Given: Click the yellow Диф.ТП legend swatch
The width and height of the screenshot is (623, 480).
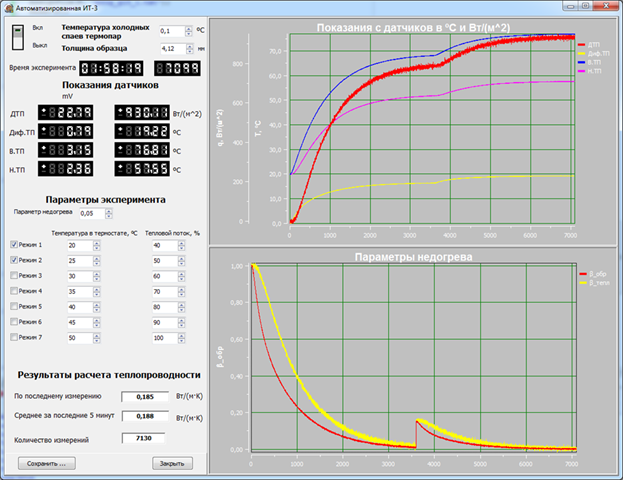Looking at the screenshot, I should (581, 54).
